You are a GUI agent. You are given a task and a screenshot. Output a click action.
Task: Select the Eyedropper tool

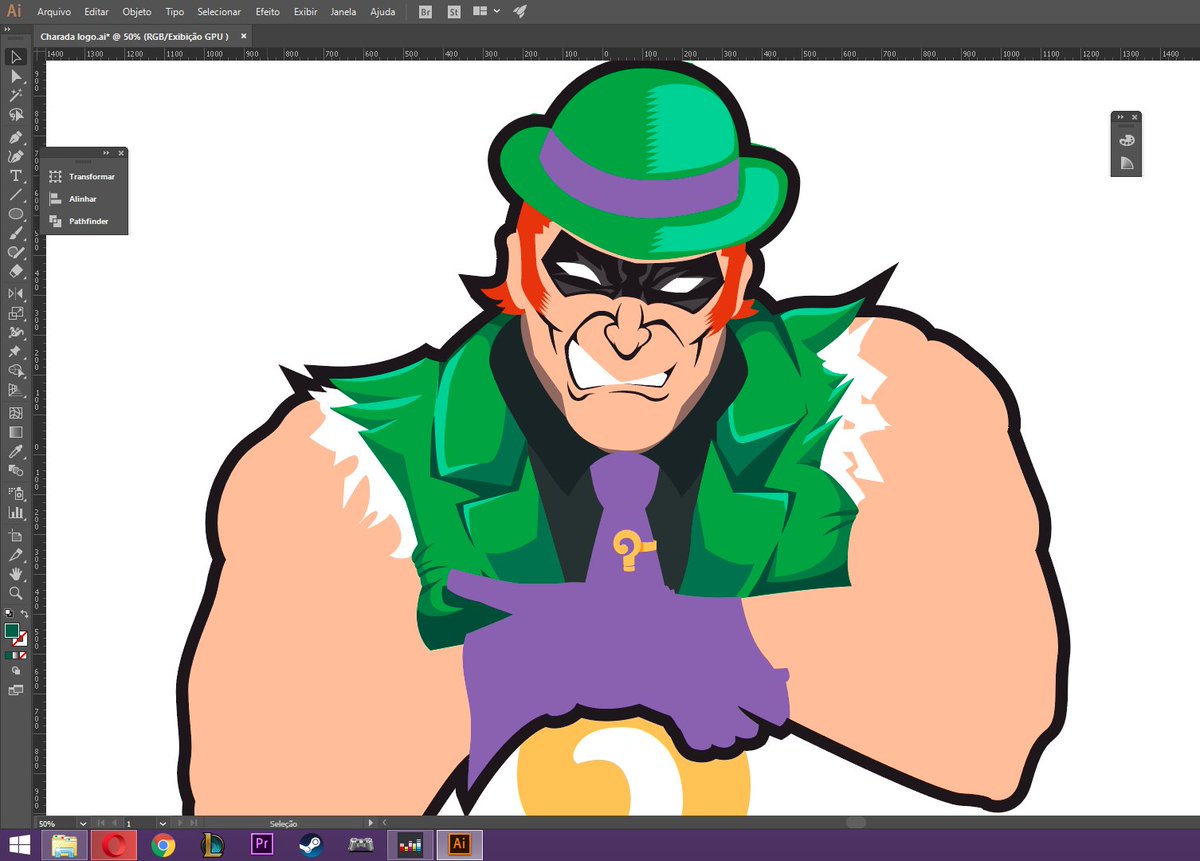pyautogui.click(x=16, y=452)
